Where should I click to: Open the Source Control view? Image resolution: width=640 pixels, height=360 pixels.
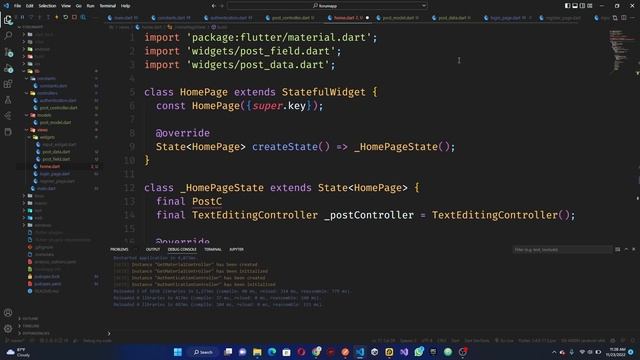pyautogui.click(x=8, y=52)
